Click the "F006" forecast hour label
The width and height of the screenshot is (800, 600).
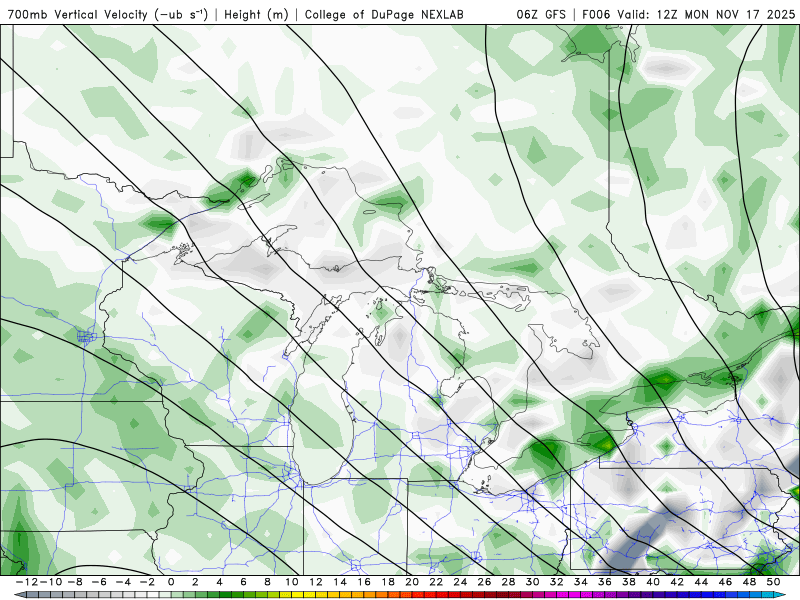point(597,15)
